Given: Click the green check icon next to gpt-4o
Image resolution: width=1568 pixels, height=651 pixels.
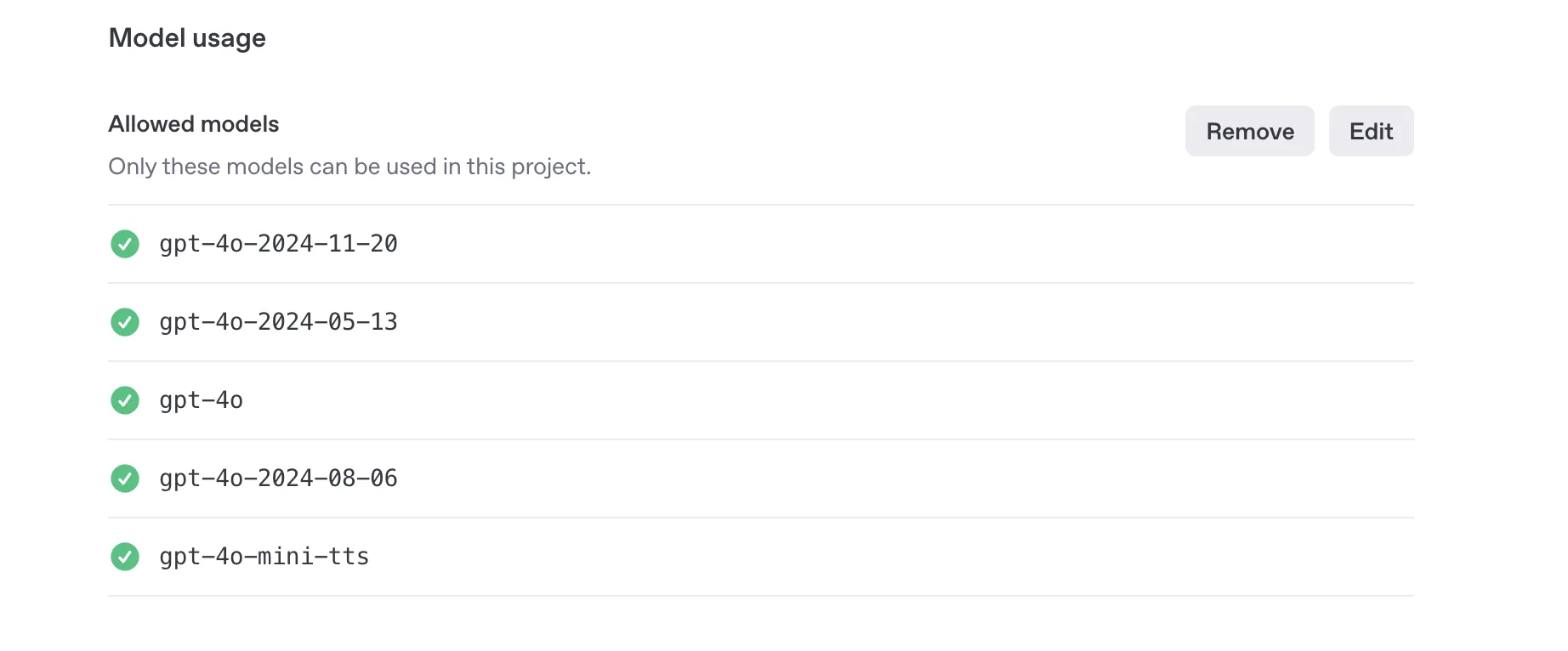Looking at the screenshot, I should [x=125, y=400].
